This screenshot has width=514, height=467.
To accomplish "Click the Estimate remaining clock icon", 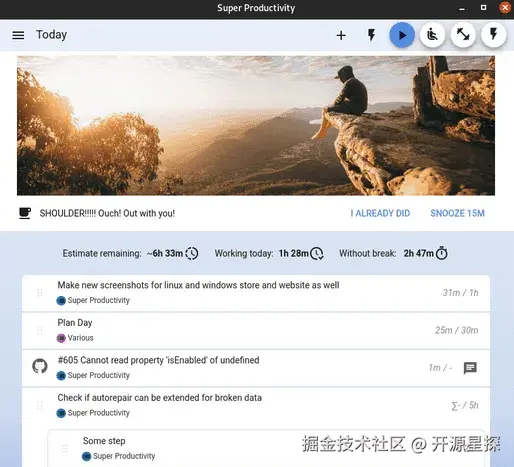I will pyautogui.click(x=192, y=253).
